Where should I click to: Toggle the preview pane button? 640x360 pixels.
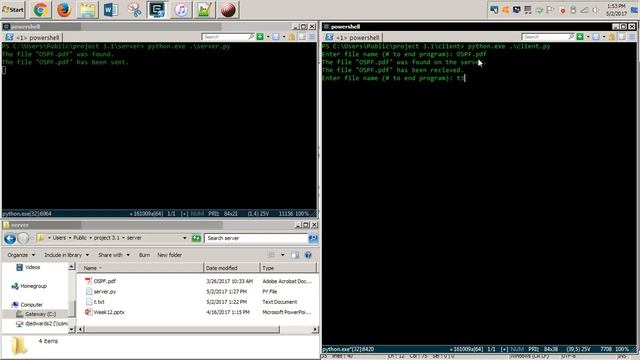tap(295, 255)
